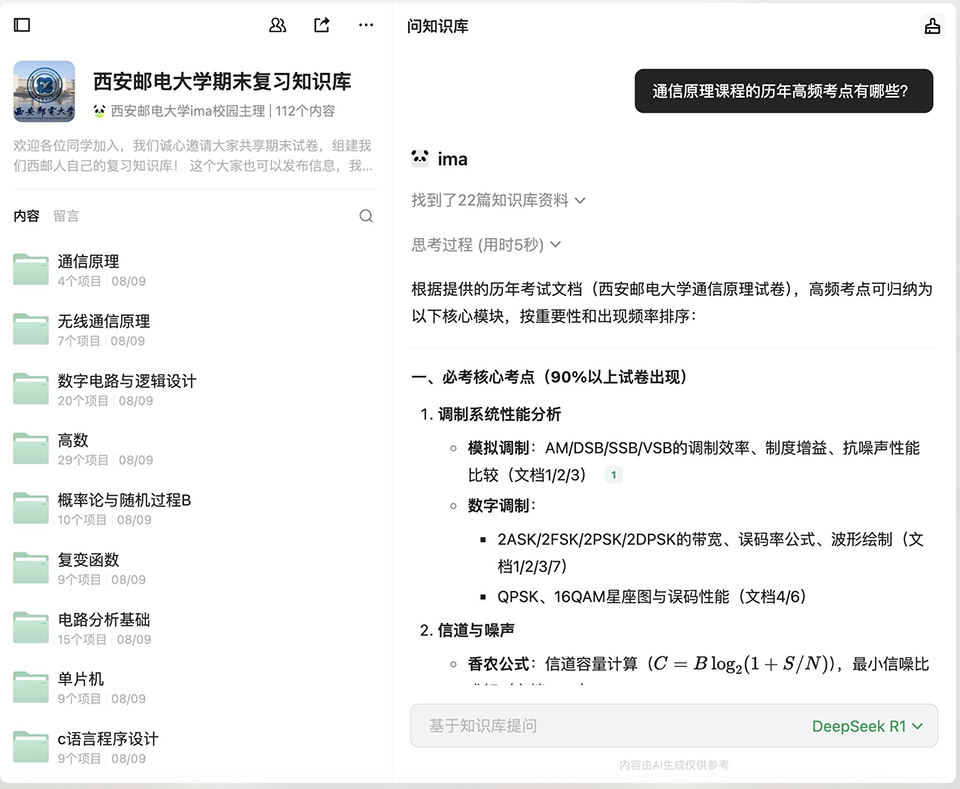Expand the 思考过程 section
The height and width of the screenshot is (789, 960).
[486, 244]
